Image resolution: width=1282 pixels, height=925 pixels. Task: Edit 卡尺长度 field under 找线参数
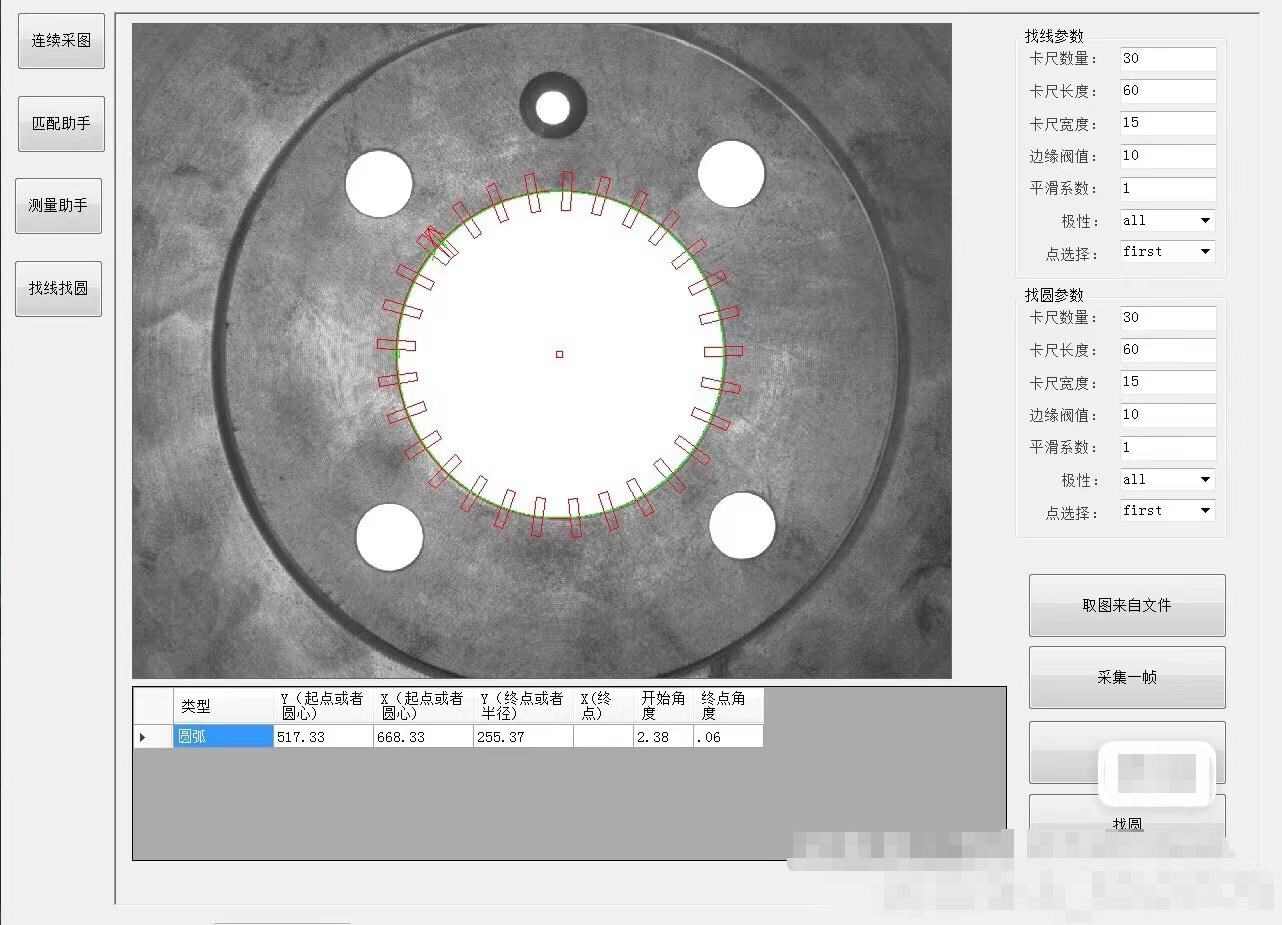click(1168, 91)
